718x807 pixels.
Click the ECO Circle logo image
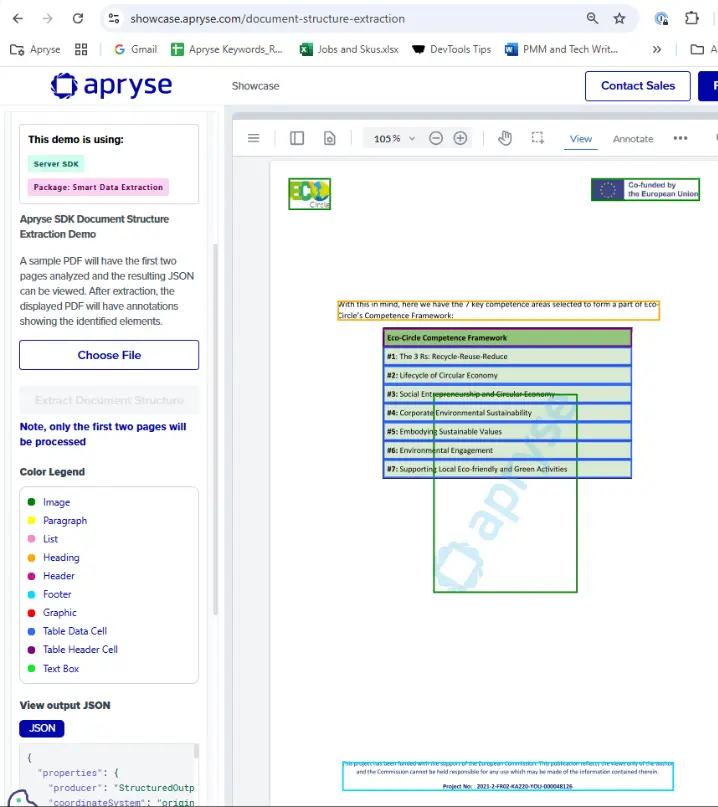click(309, 194)
